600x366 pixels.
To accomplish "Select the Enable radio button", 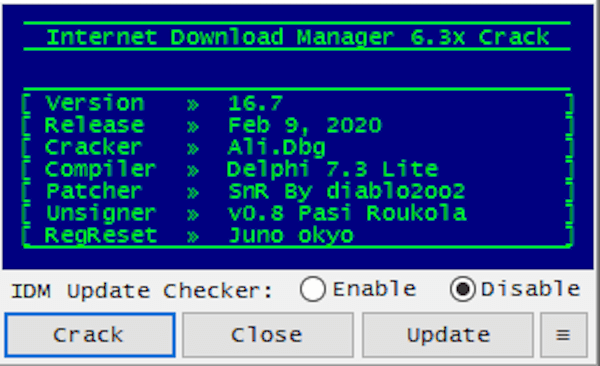I will click(x=313, y=289).
